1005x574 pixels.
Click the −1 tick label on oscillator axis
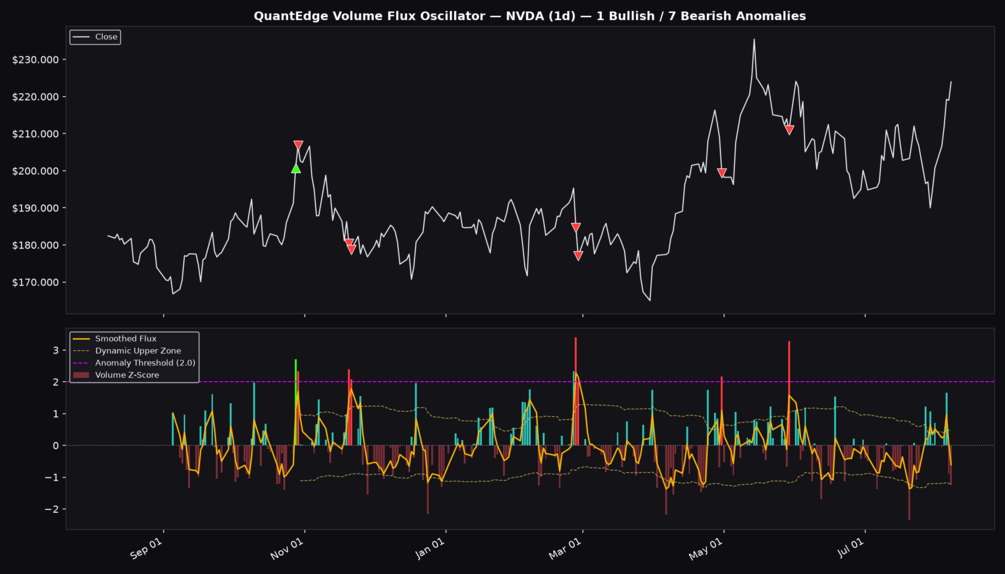coord(53,478)
